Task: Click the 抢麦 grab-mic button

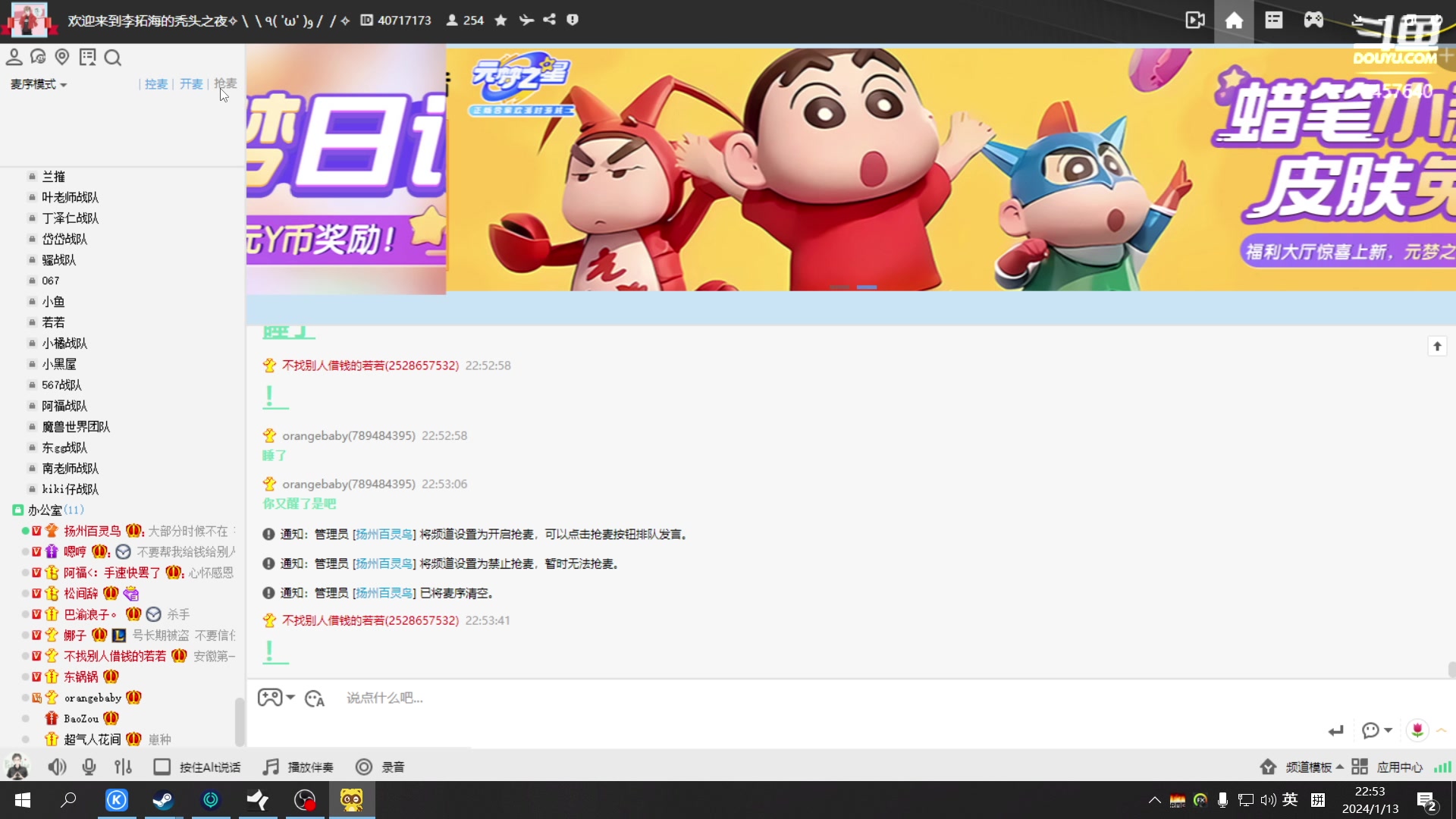Action: click(225, 84)
